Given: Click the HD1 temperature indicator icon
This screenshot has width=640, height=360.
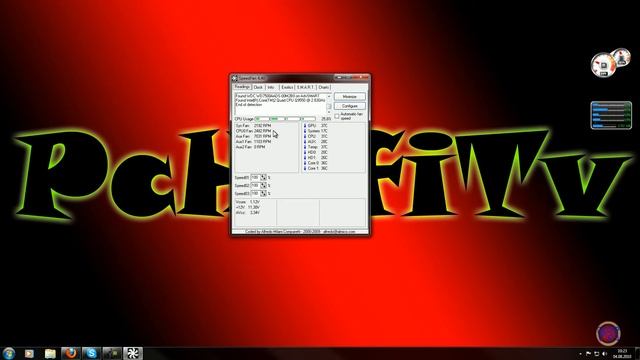Looking at the screenshot, I should pos(305,158).
